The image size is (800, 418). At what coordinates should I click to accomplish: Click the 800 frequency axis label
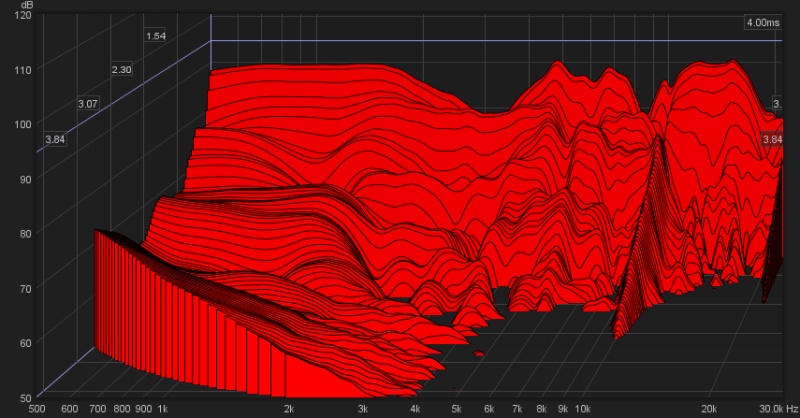click(122, 409)
